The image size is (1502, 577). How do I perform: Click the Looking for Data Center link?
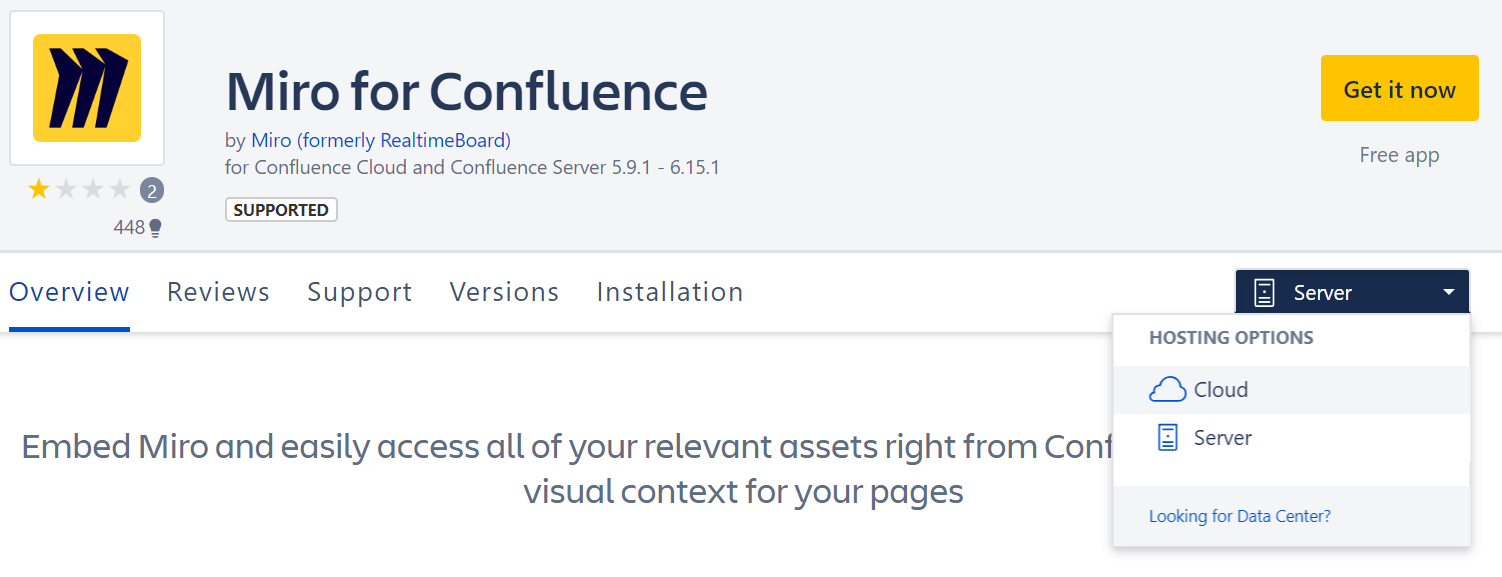click(x=1240, y=516)
